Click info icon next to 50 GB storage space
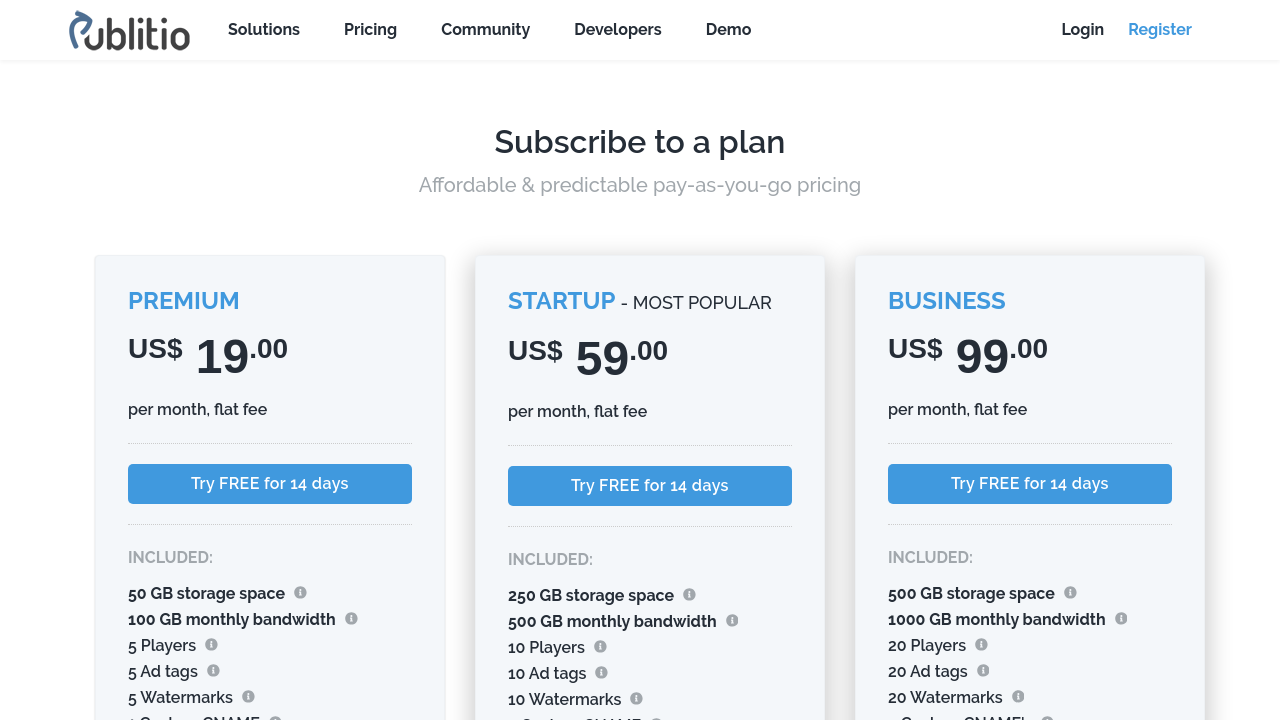 [300, 593]
